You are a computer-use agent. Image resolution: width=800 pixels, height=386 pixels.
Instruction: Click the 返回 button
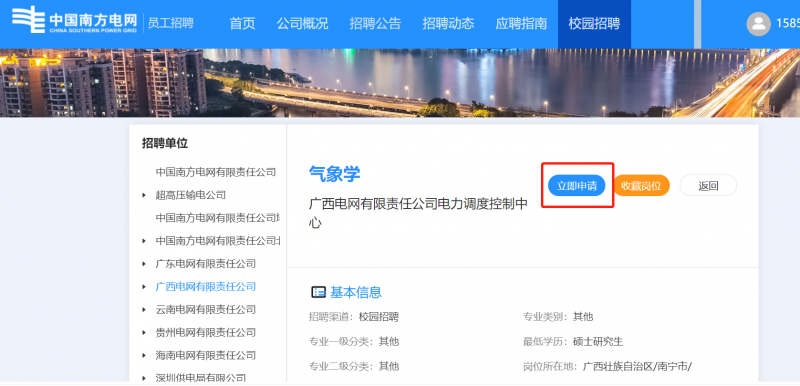click(x=708, y=186)
